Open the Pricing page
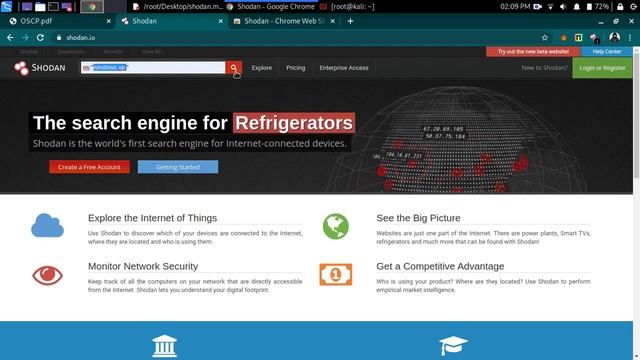This screenshot has height=360, width=640. (296, 68)
